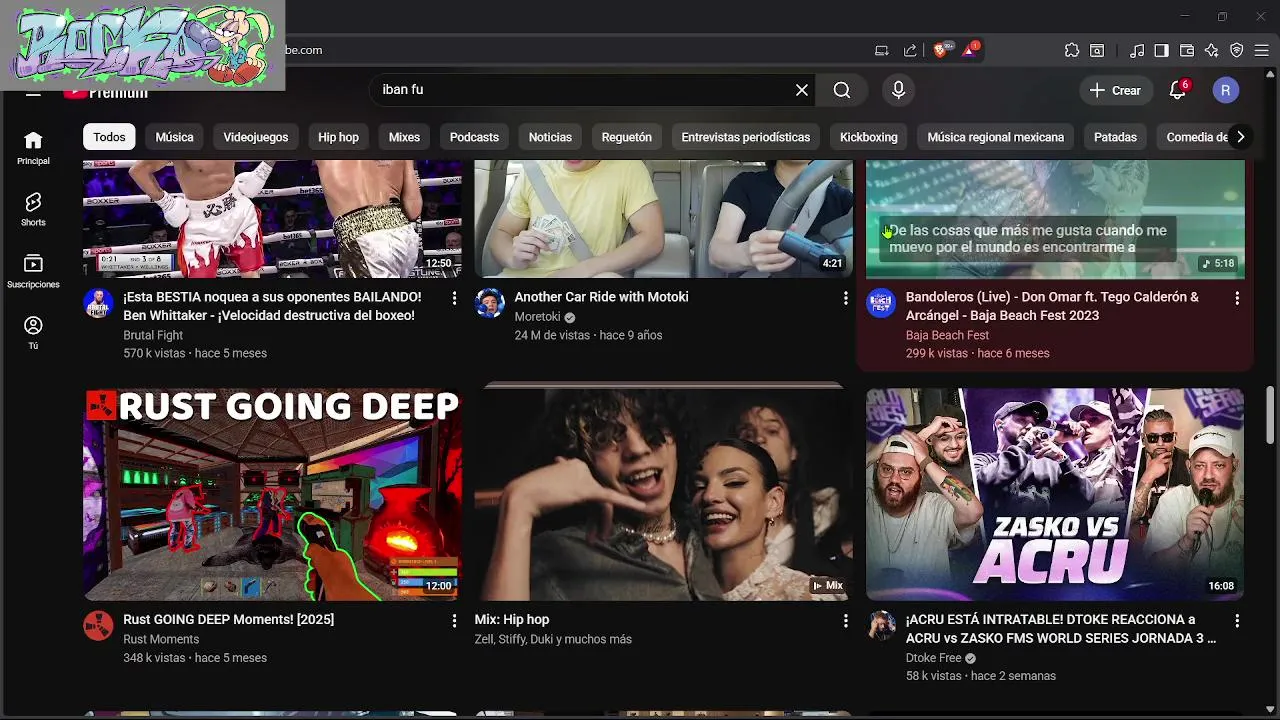1280x720 pixels.
Task: Open options menu for Rust GOING DEEP video
Action: (454, 621)
